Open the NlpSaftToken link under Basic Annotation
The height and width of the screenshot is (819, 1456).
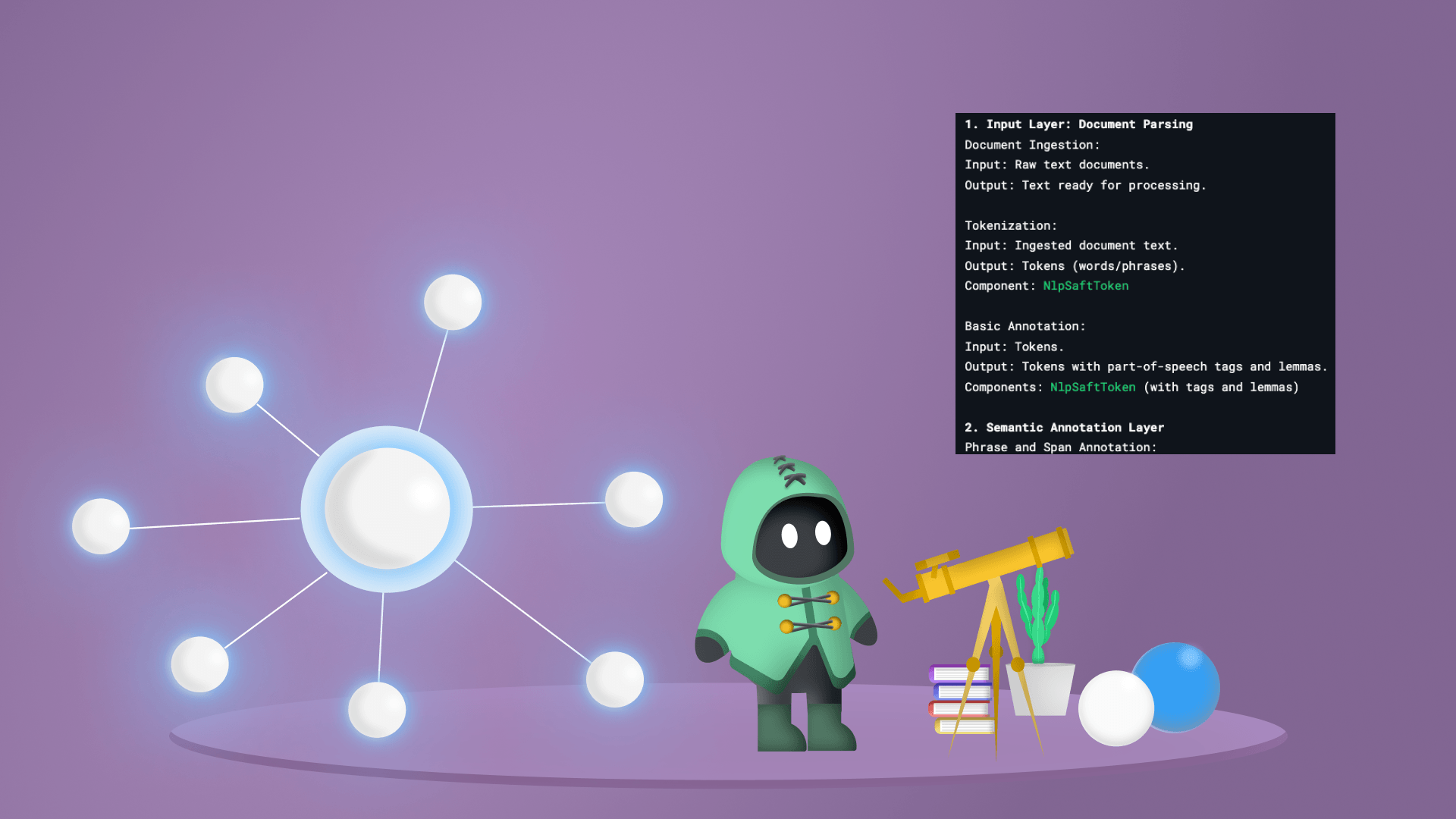[x=1092, y=387]
